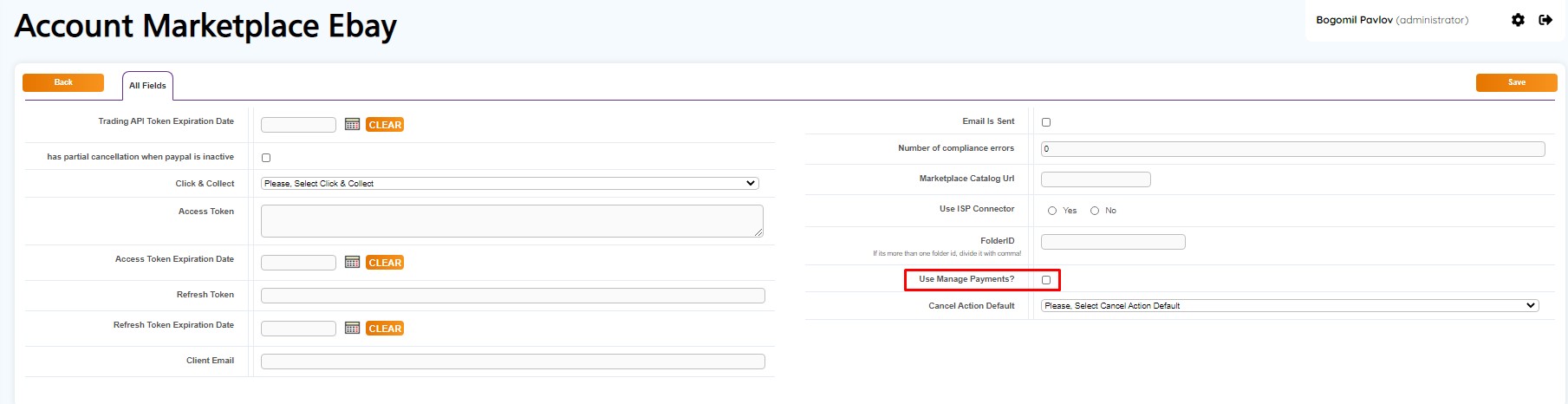Open calendar for Trading API Token Expiration Date
This screenshot has width=1568, height=404.
click(352, 124)
